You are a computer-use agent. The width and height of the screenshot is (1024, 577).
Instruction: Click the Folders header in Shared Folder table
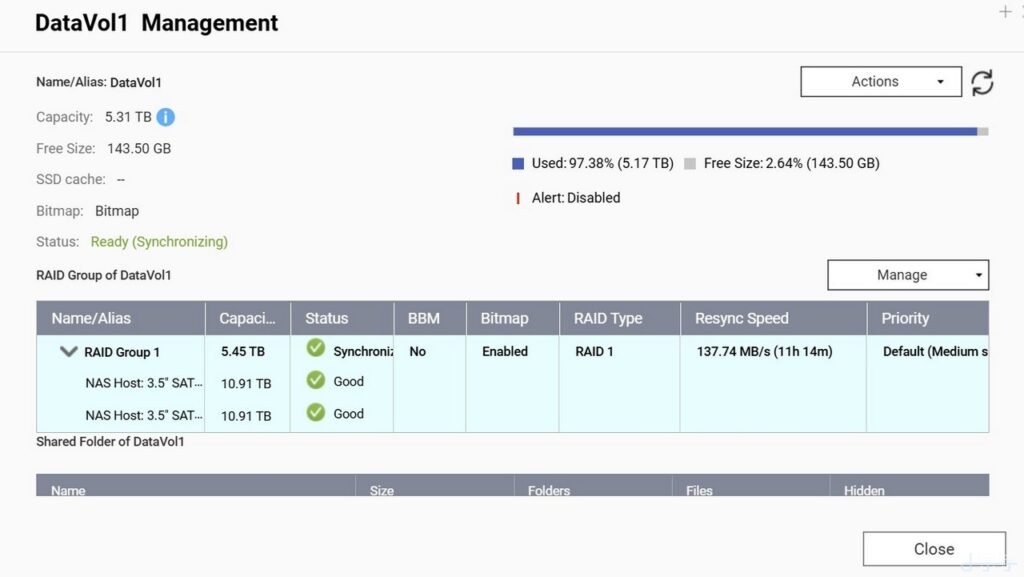point(549,490)
